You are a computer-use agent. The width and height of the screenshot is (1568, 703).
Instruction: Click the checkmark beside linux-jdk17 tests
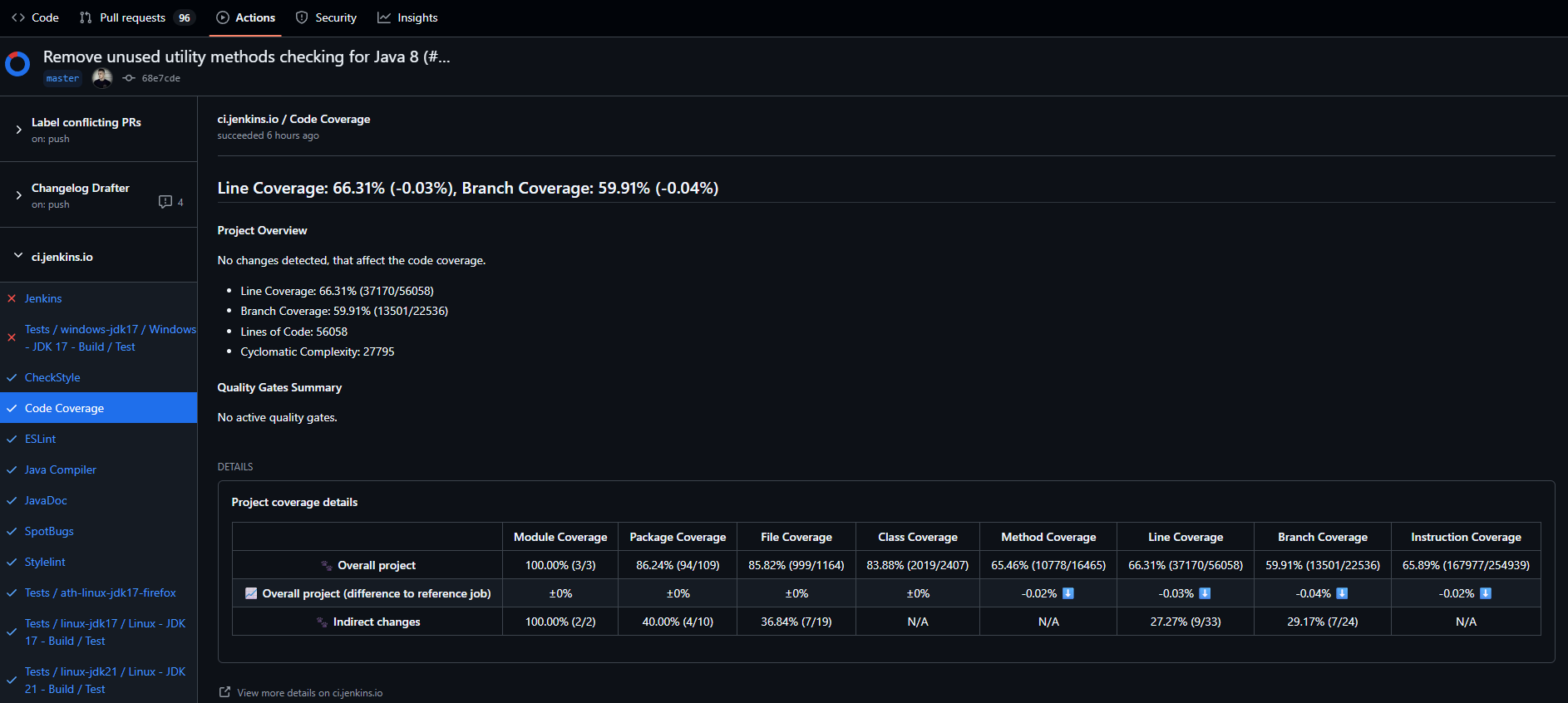[12, 632]
